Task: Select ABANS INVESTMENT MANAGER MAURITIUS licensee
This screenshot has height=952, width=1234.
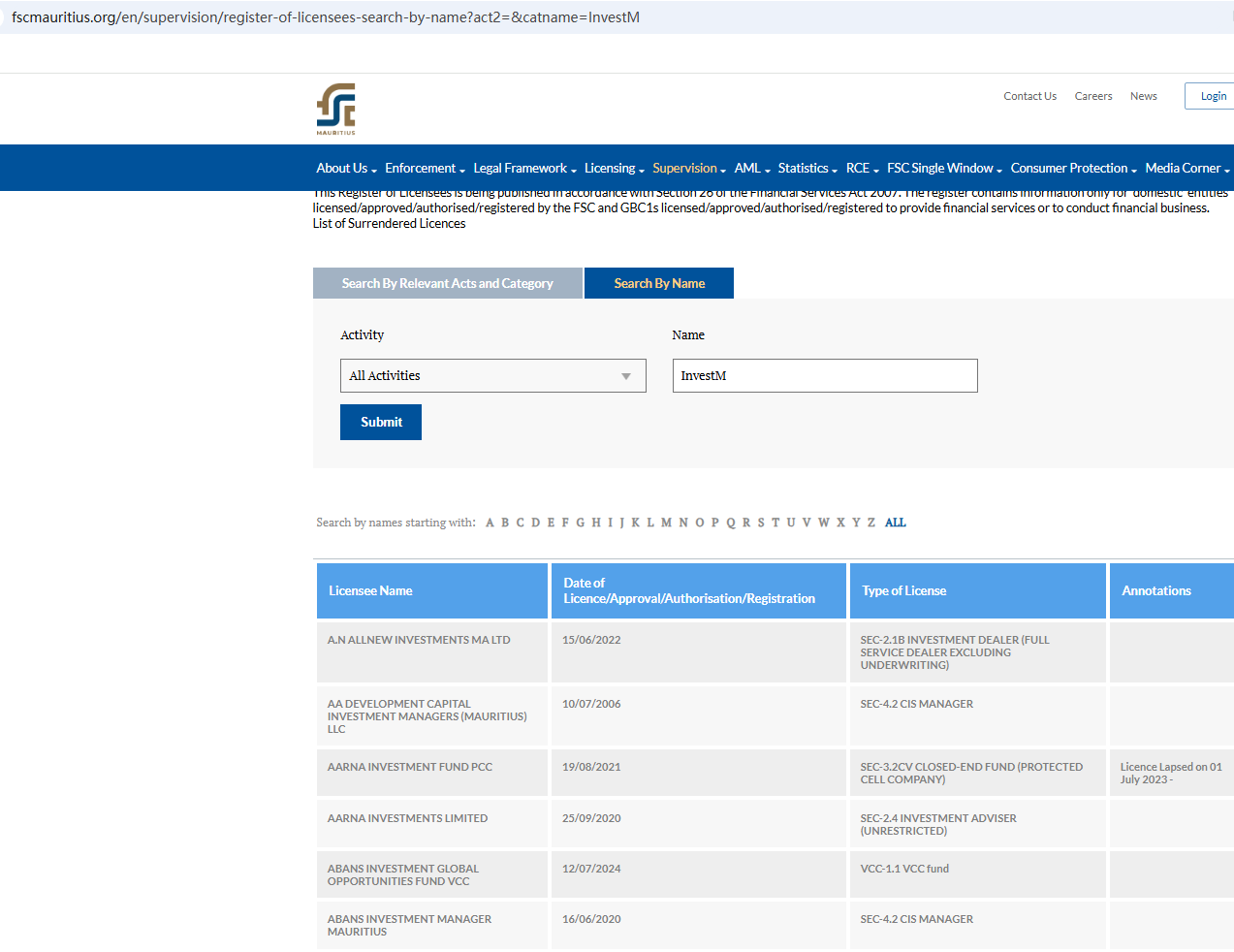Action: (x=409, y=926)
